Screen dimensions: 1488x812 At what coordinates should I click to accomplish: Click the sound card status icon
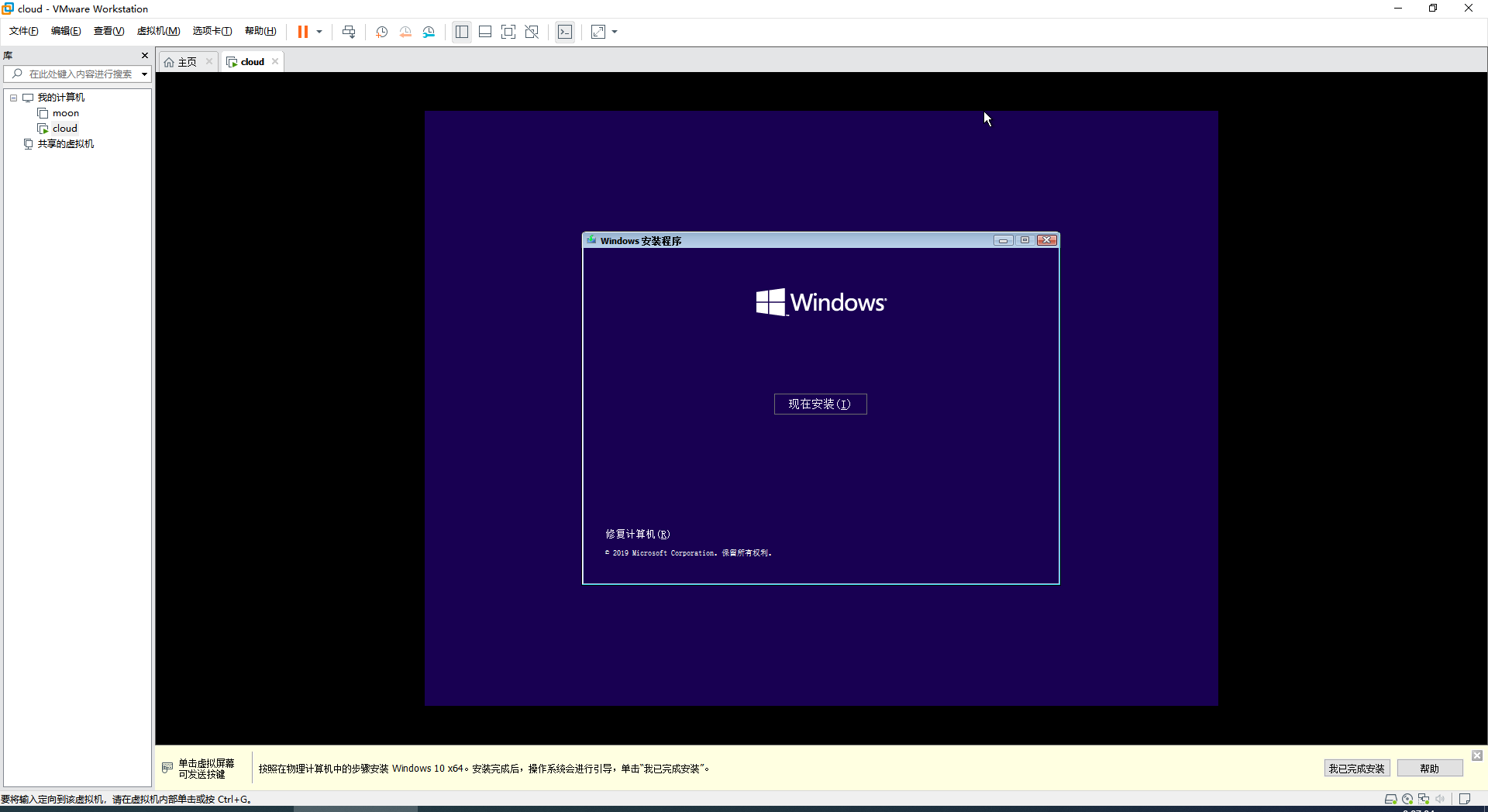pyautogui.click(x=1440, y=799)
